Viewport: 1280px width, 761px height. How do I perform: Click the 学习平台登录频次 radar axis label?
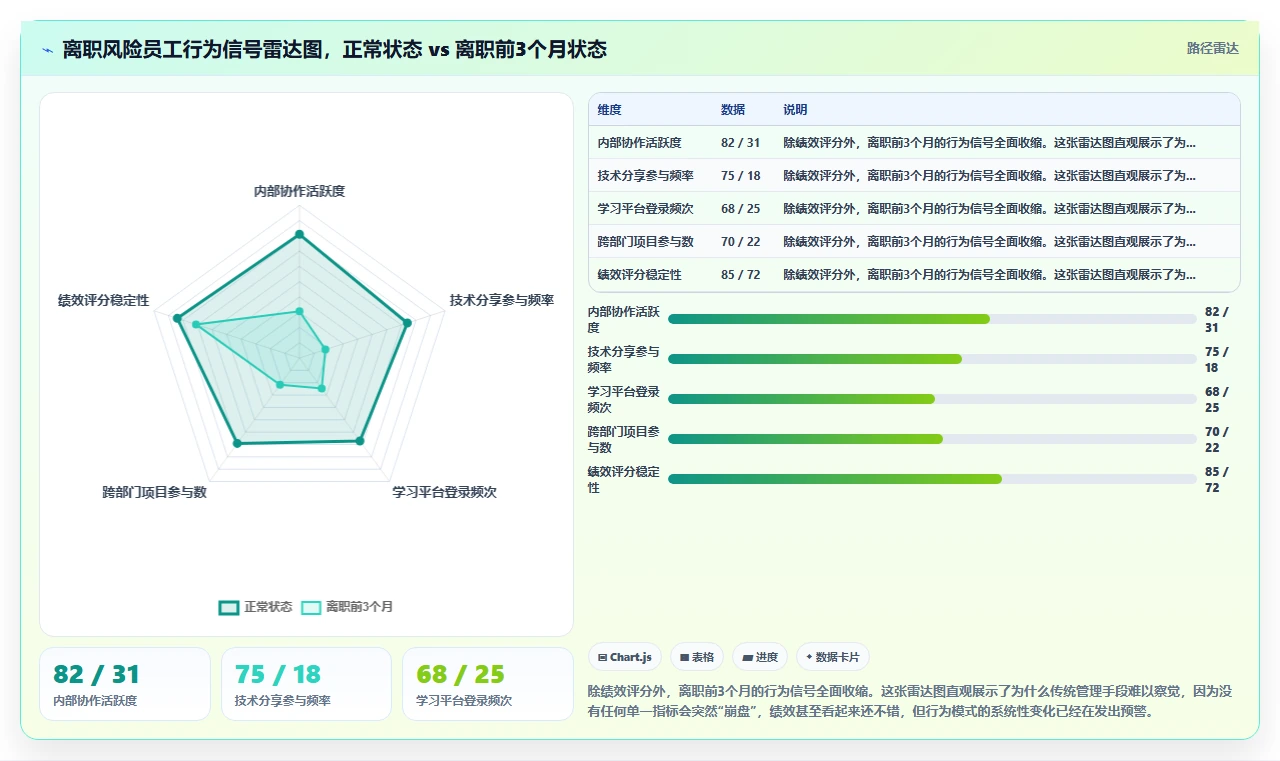click(444, 492)
